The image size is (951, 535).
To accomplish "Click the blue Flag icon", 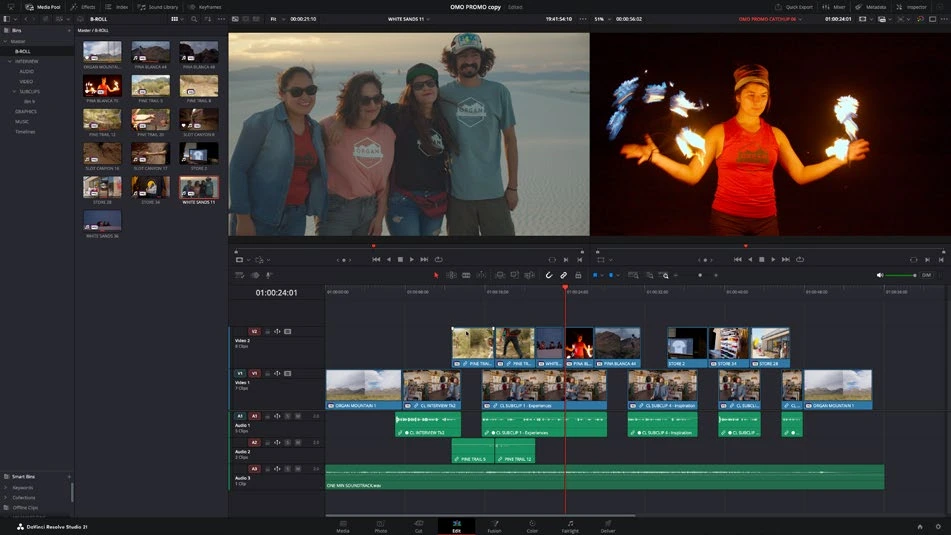I will point(595,275).
